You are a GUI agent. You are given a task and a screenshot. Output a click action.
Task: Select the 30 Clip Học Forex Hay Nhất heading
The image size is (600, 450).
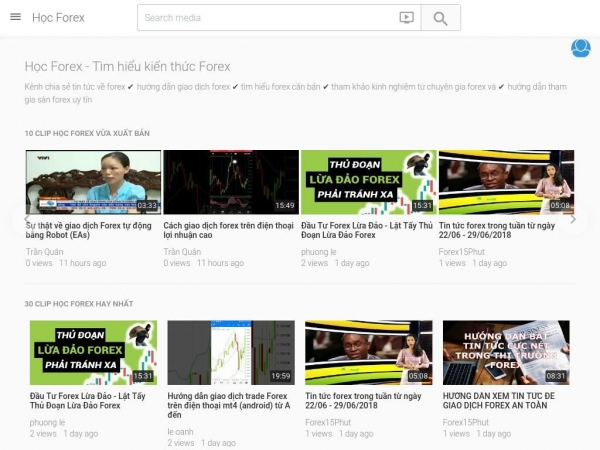point(79,303)
